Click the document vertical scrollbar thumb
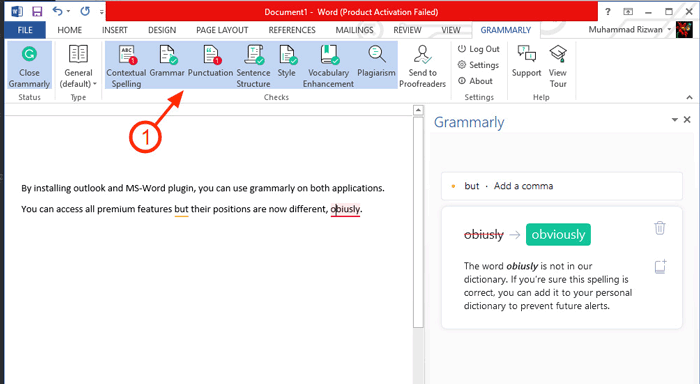Image resolution: width=700 pixels, height=384 pixels. click(x=418, y=222)
